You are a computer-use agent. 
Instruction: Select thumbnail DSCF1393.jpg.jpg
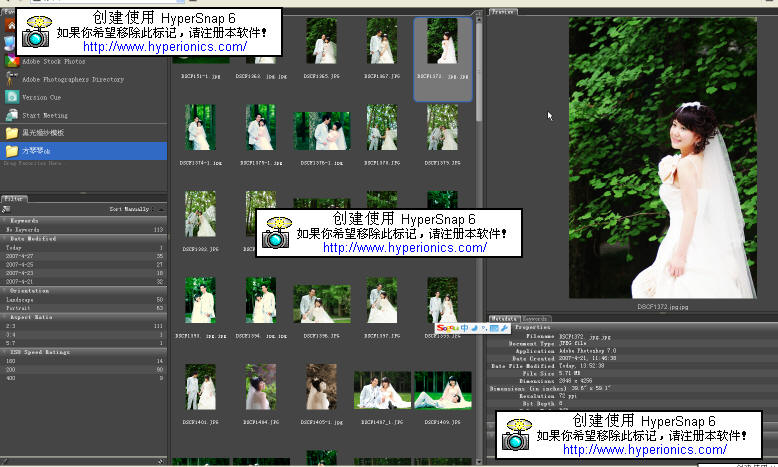point(200,300)
